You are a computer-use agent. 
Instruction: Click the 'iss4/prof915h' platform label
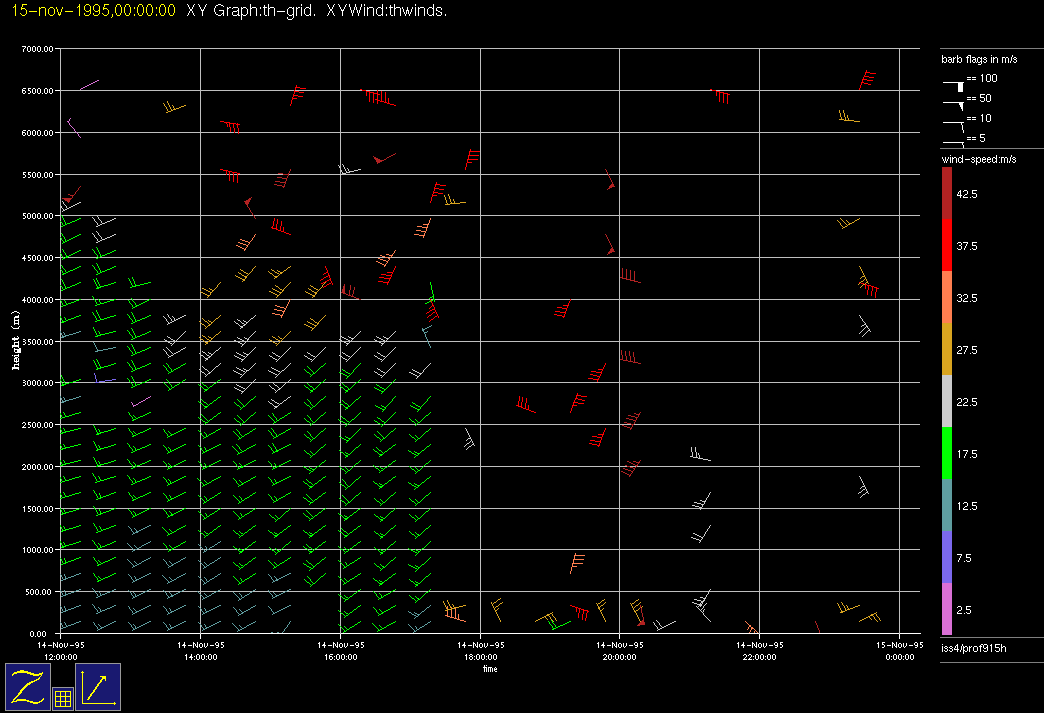pyautogui.click(x=975, y=650)
